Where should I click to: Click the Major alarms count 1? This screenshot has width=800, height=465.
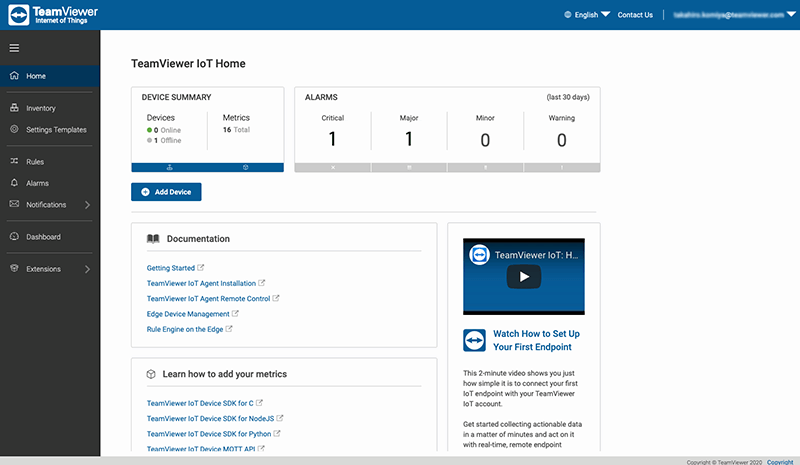(x=409, y=139)
